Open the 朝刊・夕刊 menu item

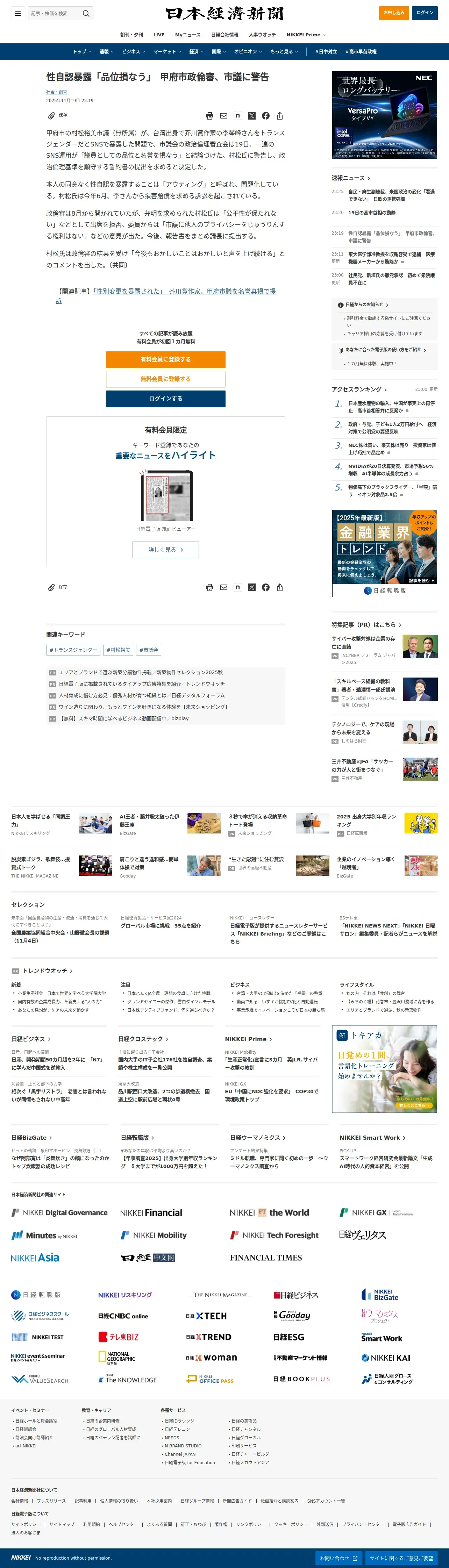[131, 35]
